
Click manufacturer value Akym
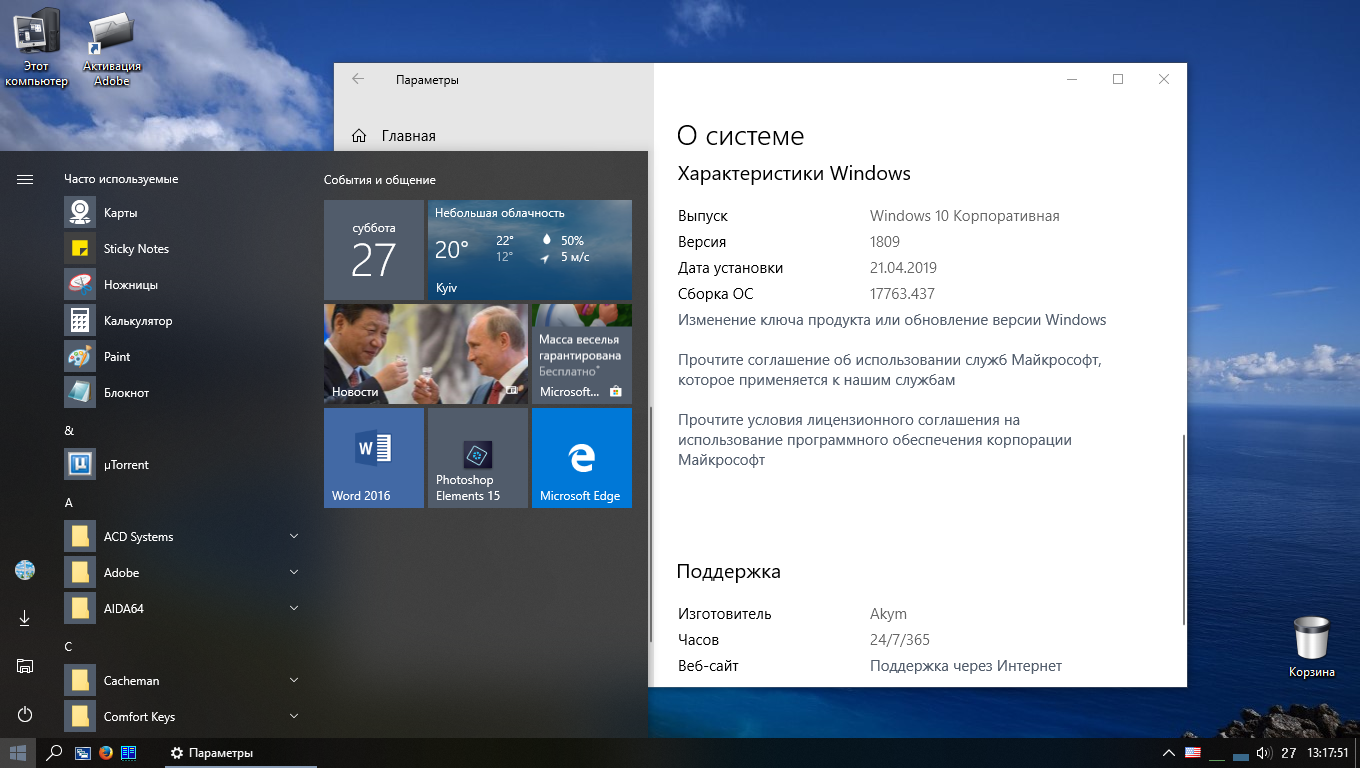pyautogui.click(x=888, y=614)
